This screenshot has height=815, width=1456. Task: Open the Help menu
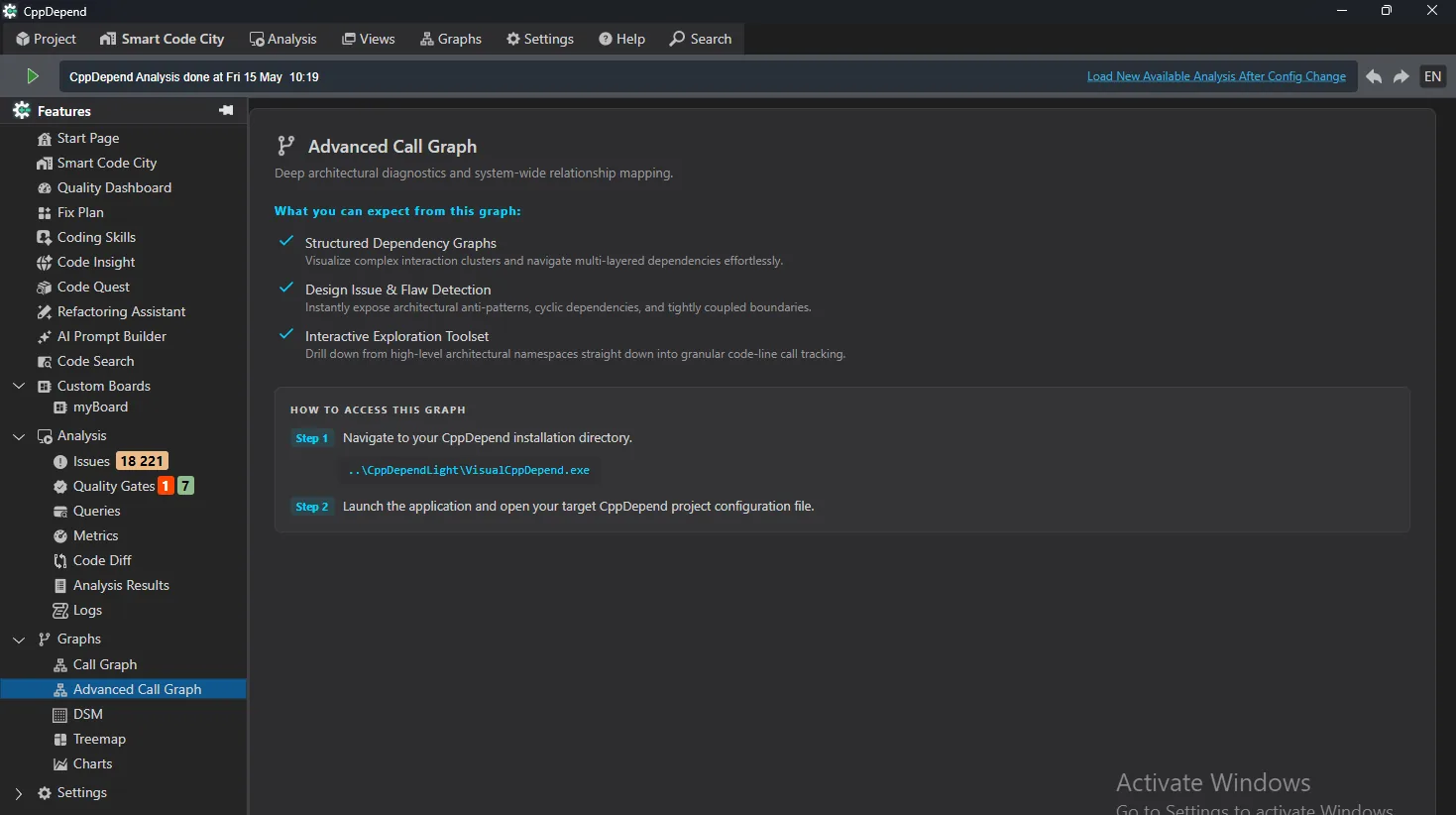(x=621, y=39)
